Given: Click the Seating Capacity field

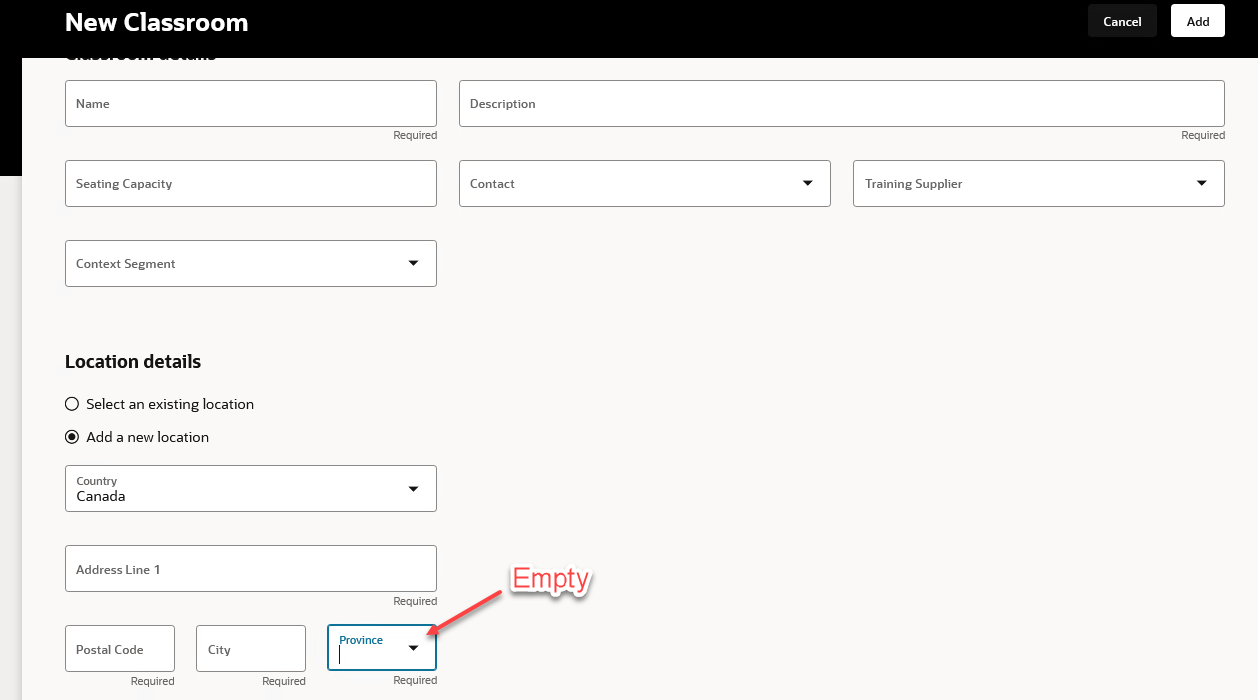Looking at the screenshot, I should 250,183.
